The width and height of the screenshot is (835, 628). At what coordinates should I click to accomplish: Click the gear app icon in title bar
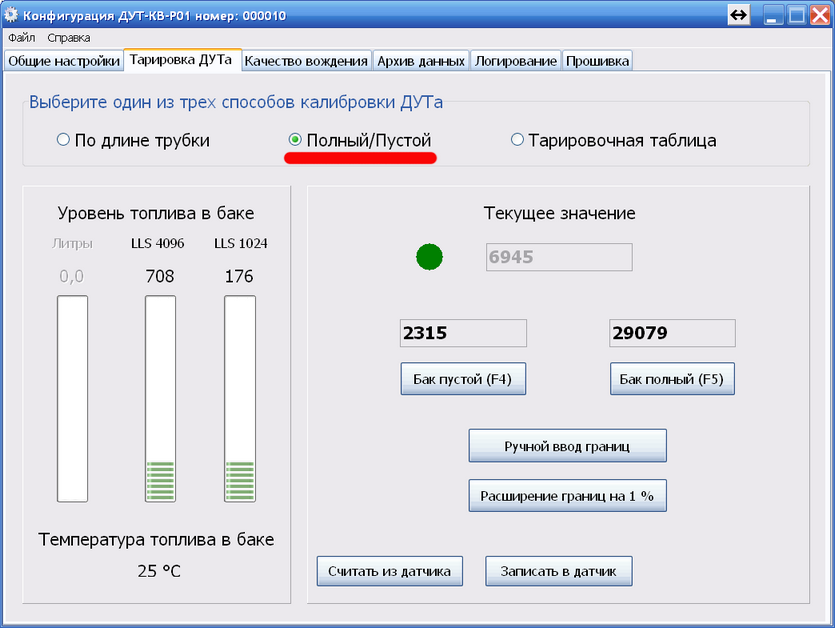pos(11,14)
